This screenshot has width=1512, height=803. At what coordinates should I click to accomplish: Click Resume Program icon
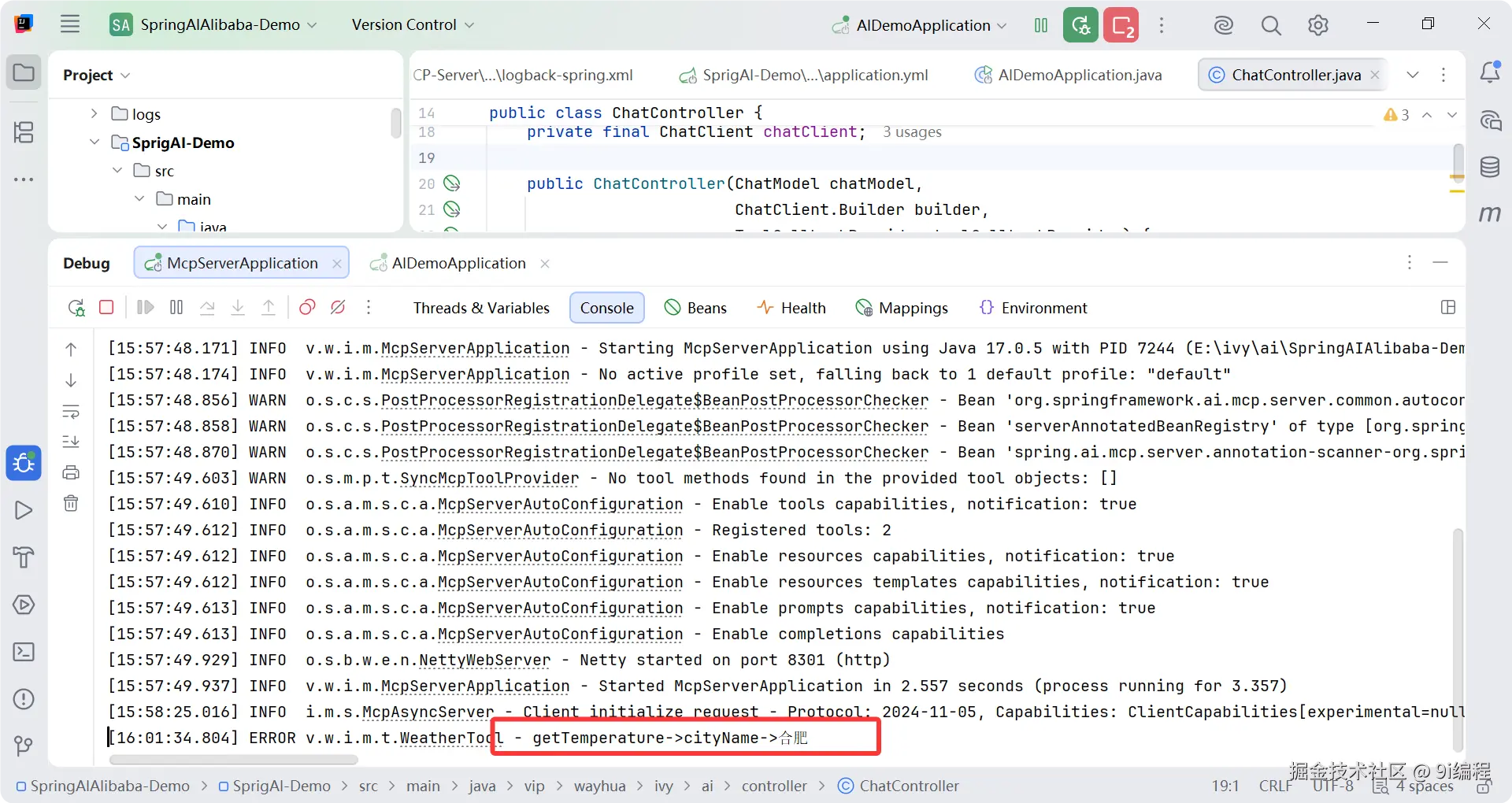coord(146,307)
